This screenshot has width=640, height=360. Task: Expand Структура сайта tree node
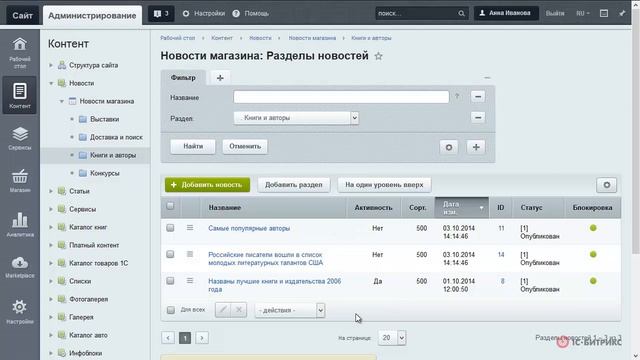click(51, 65)
